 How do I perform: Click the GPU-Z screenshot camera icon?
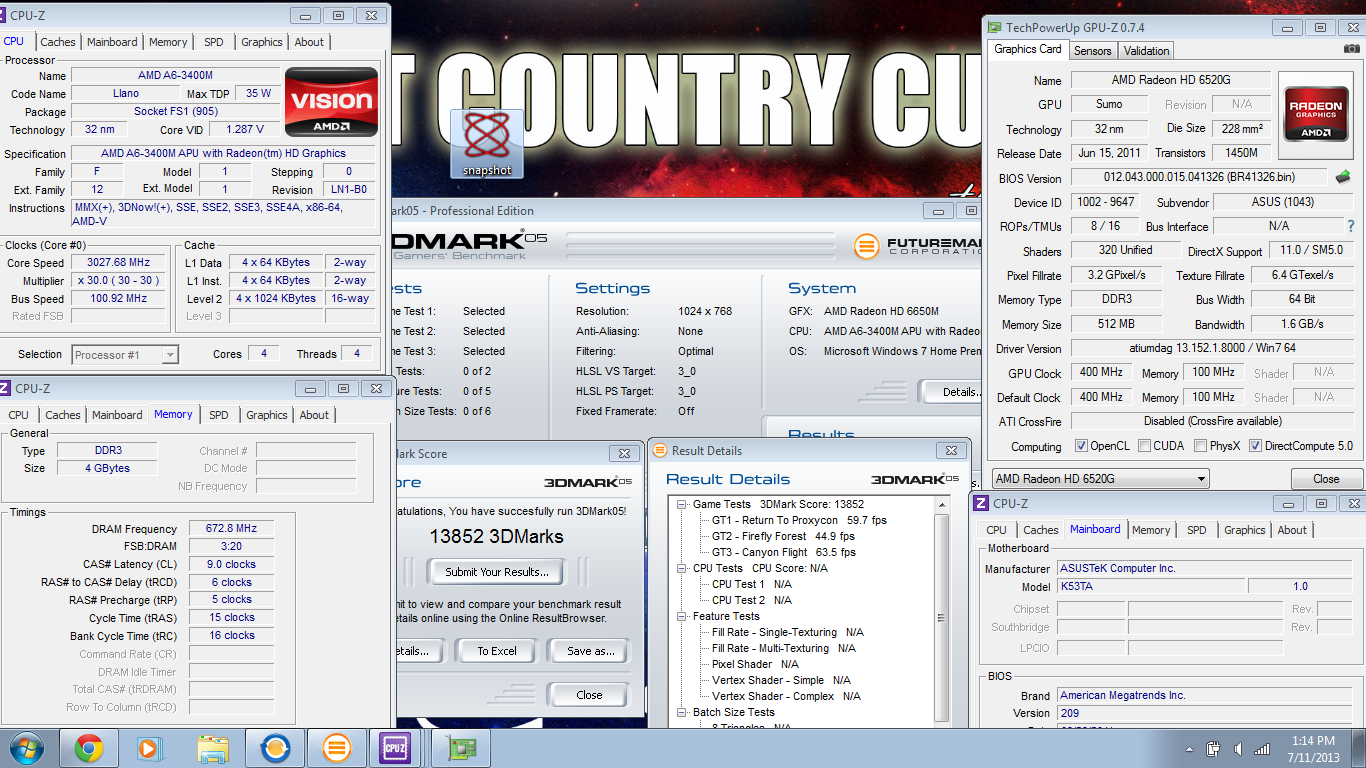[x=1351, y=49]
